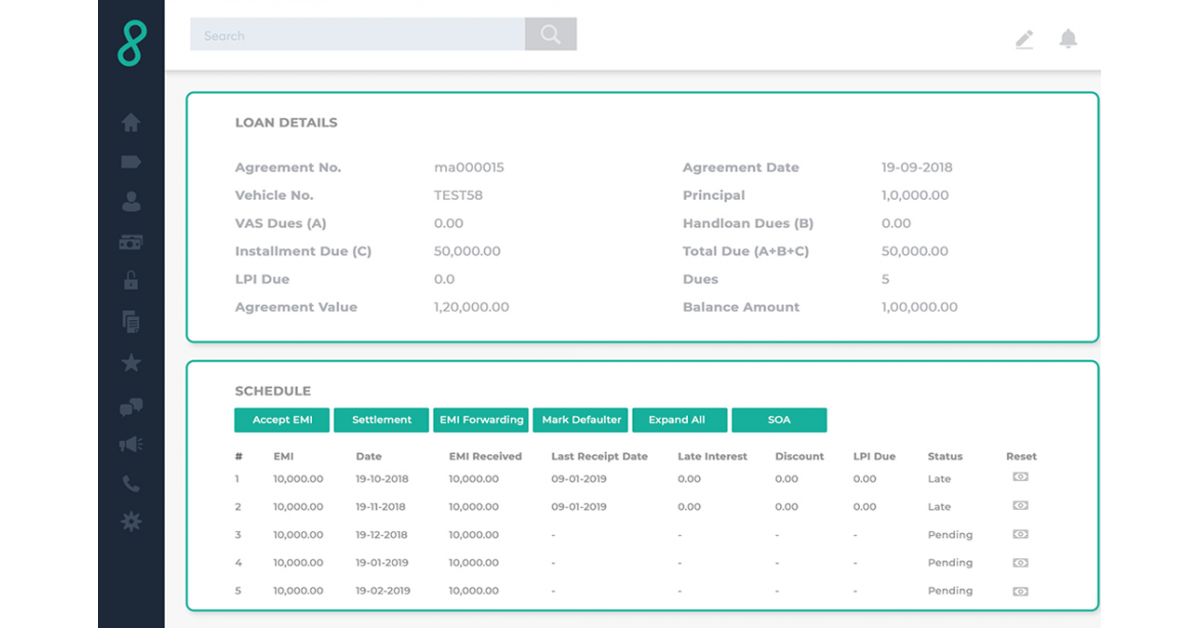The width and height of the screenshot is (1200, 628).
Task: Click the padlock icon in sidebar
Action: [131, 281]
